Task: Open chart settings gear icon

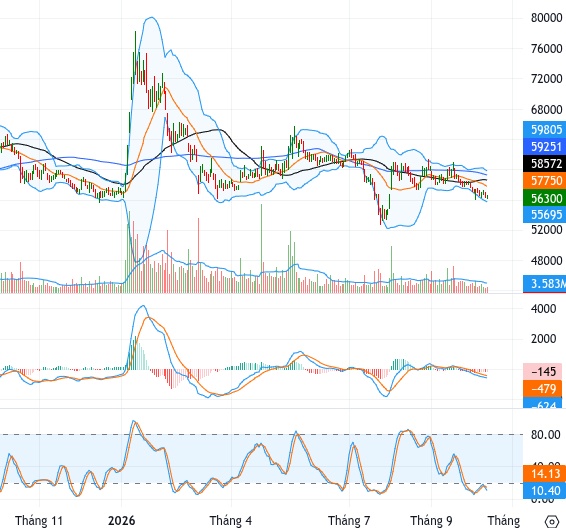Action: [x=551, y=522]
